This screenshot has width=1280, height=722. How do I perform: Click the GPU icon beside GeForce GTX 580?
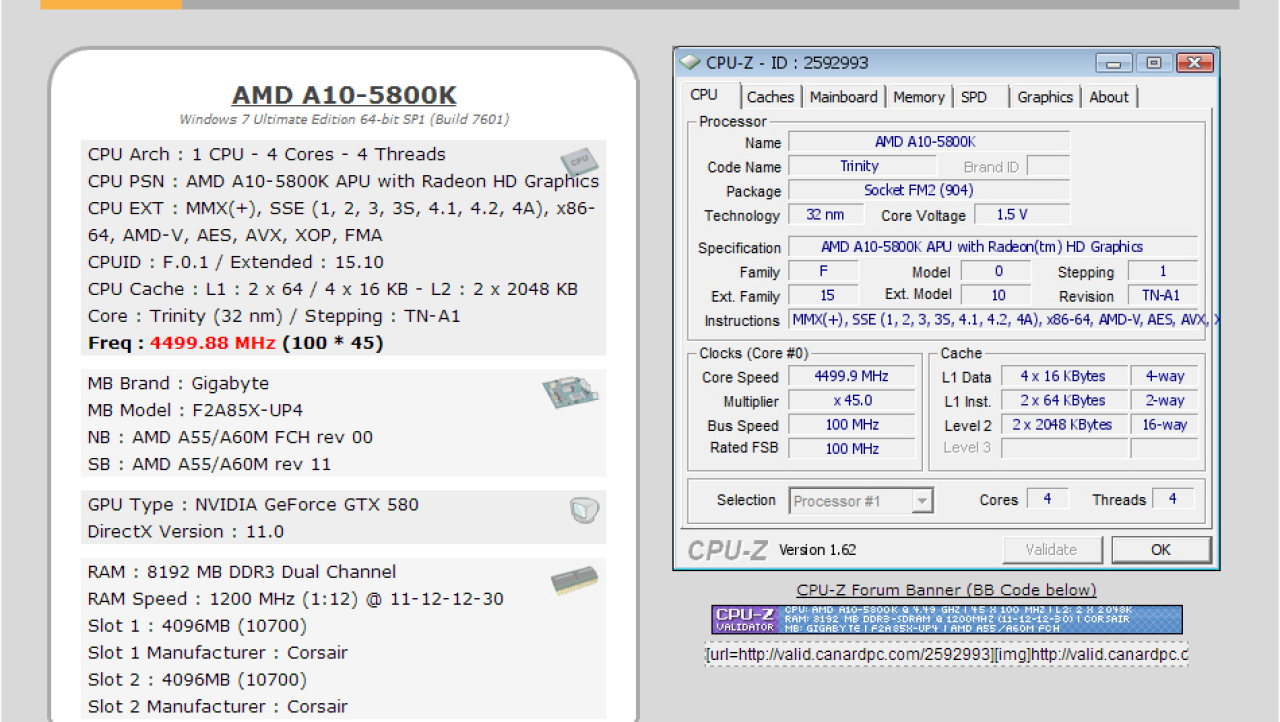click(x=584, y=511)
